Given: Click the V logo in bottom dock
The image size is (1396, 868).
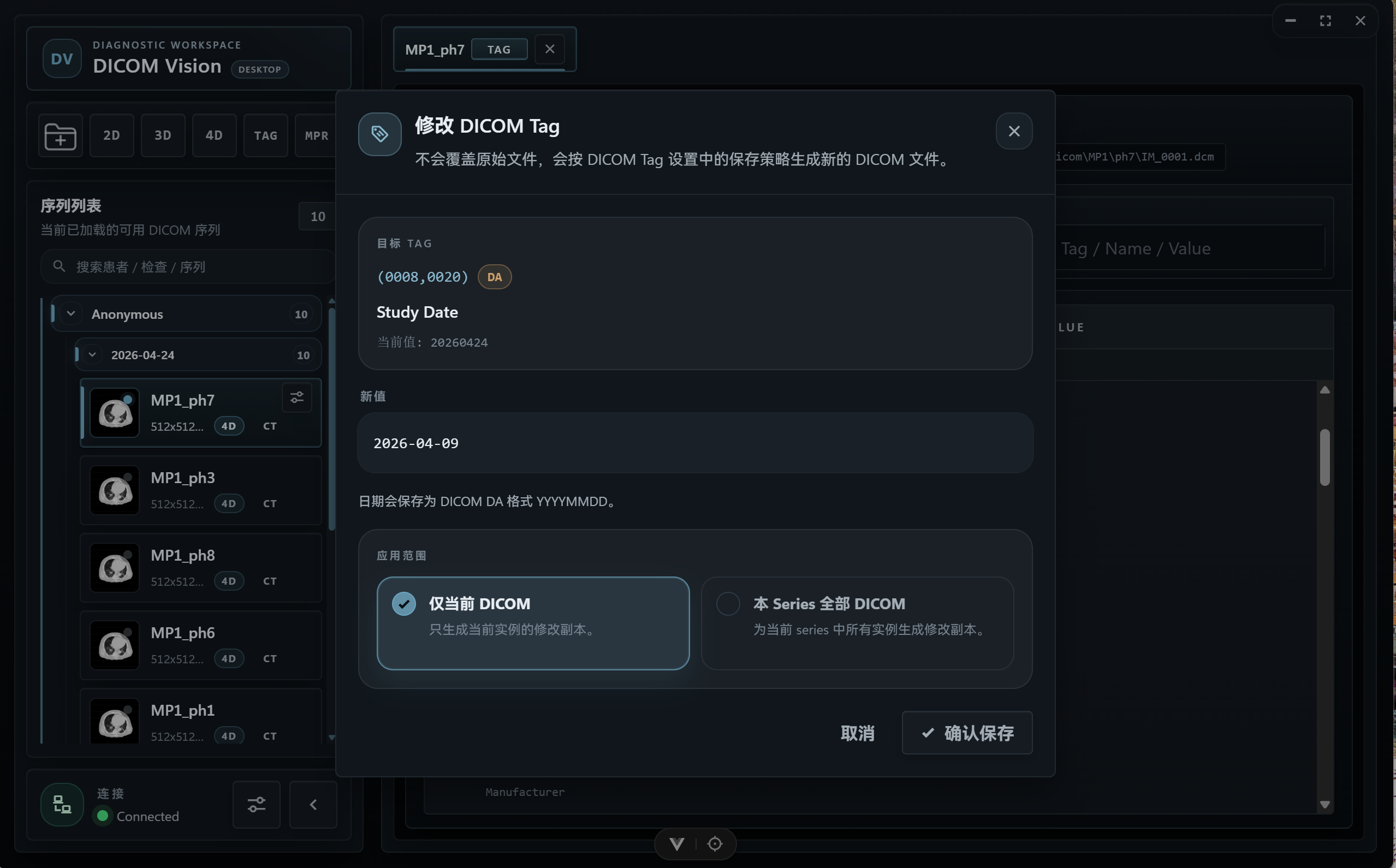Looking at the screenshot, I should tap(677, 844).
